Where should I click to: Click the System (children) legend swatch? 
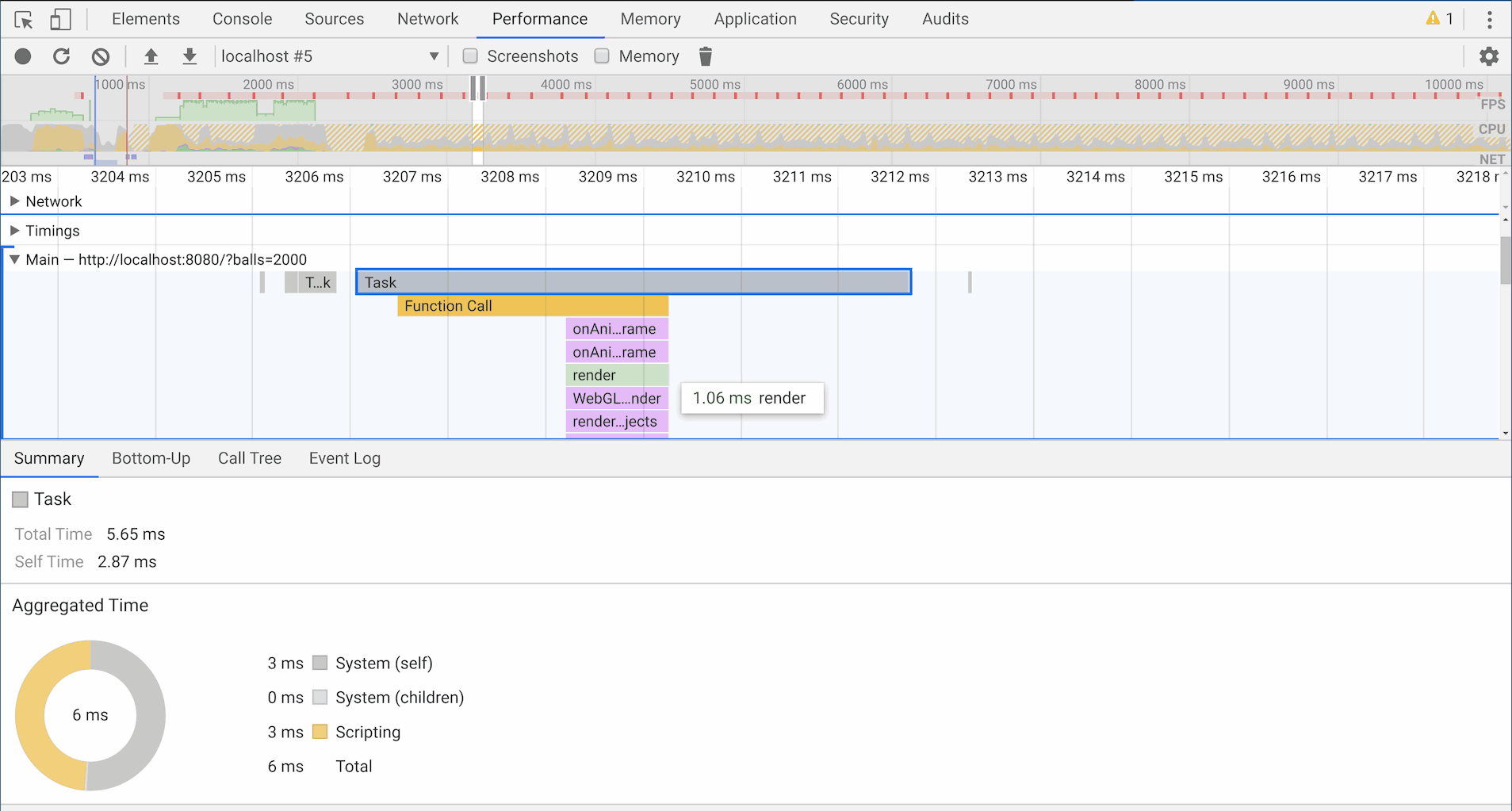tap(320, 698)
